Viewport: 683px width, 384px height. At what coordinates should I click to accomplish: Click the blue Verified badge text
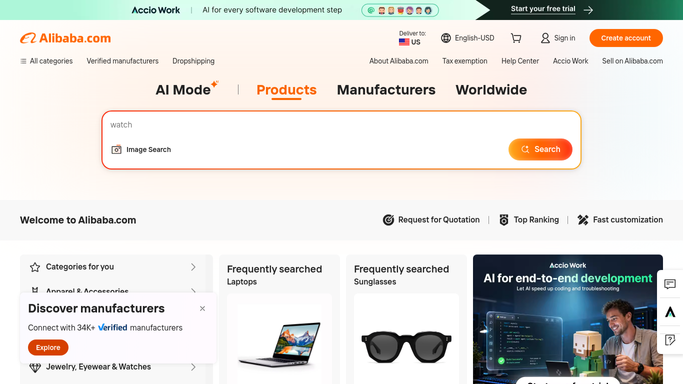pos(112,327)
